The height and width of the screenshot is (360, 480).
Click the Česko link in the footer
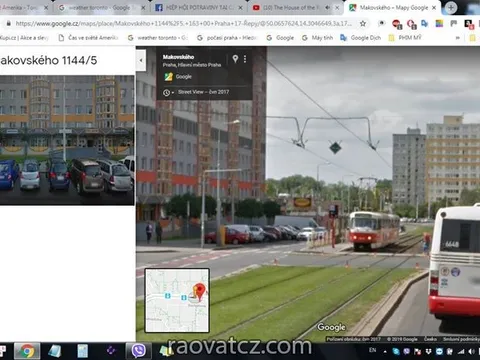430,339
